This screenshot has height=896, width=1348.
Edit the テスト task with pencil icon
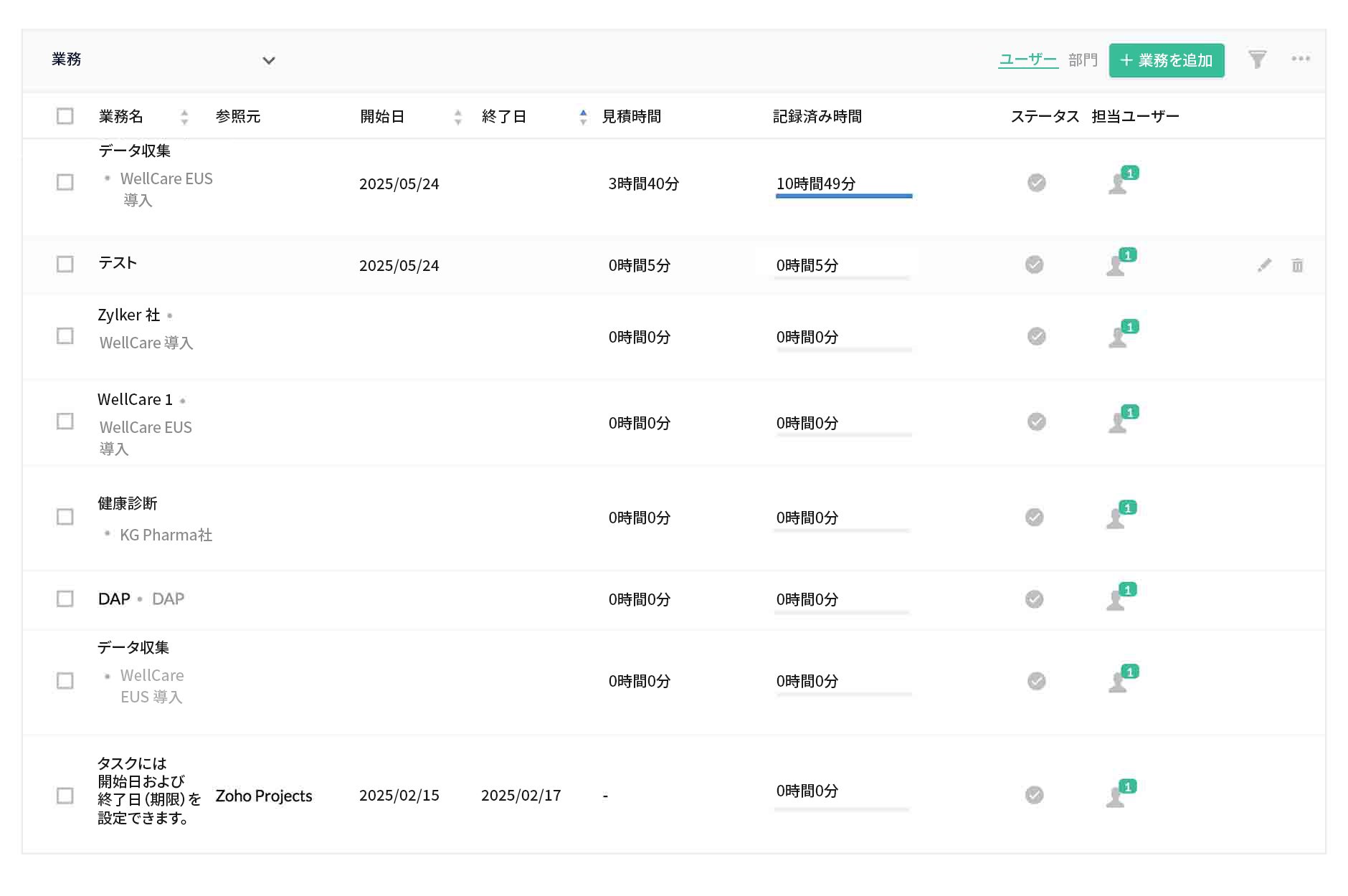[x=1263, y=264]
